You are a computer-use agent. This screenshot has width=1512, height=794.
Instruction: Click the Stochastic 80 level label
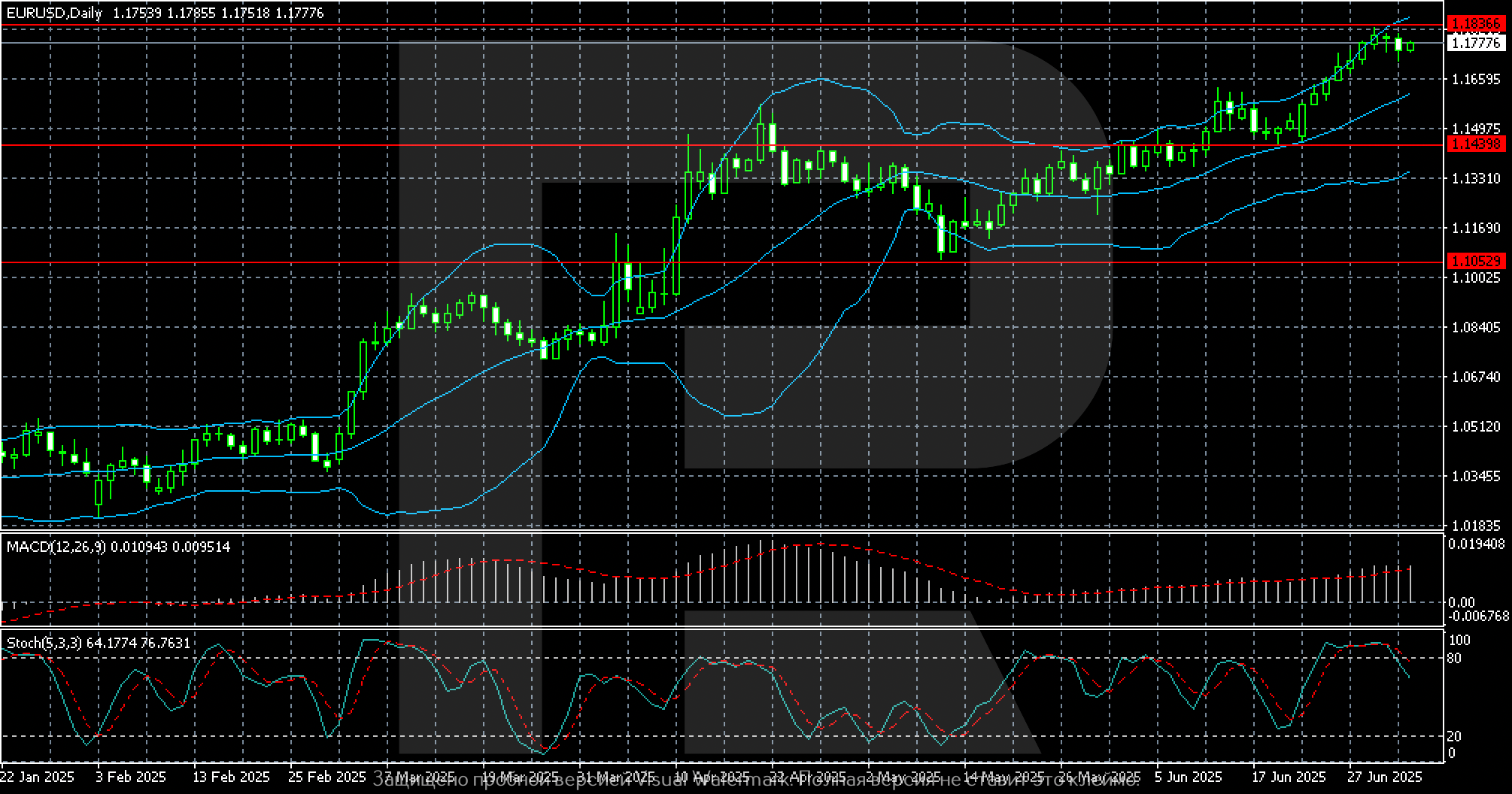[1455, 659]
